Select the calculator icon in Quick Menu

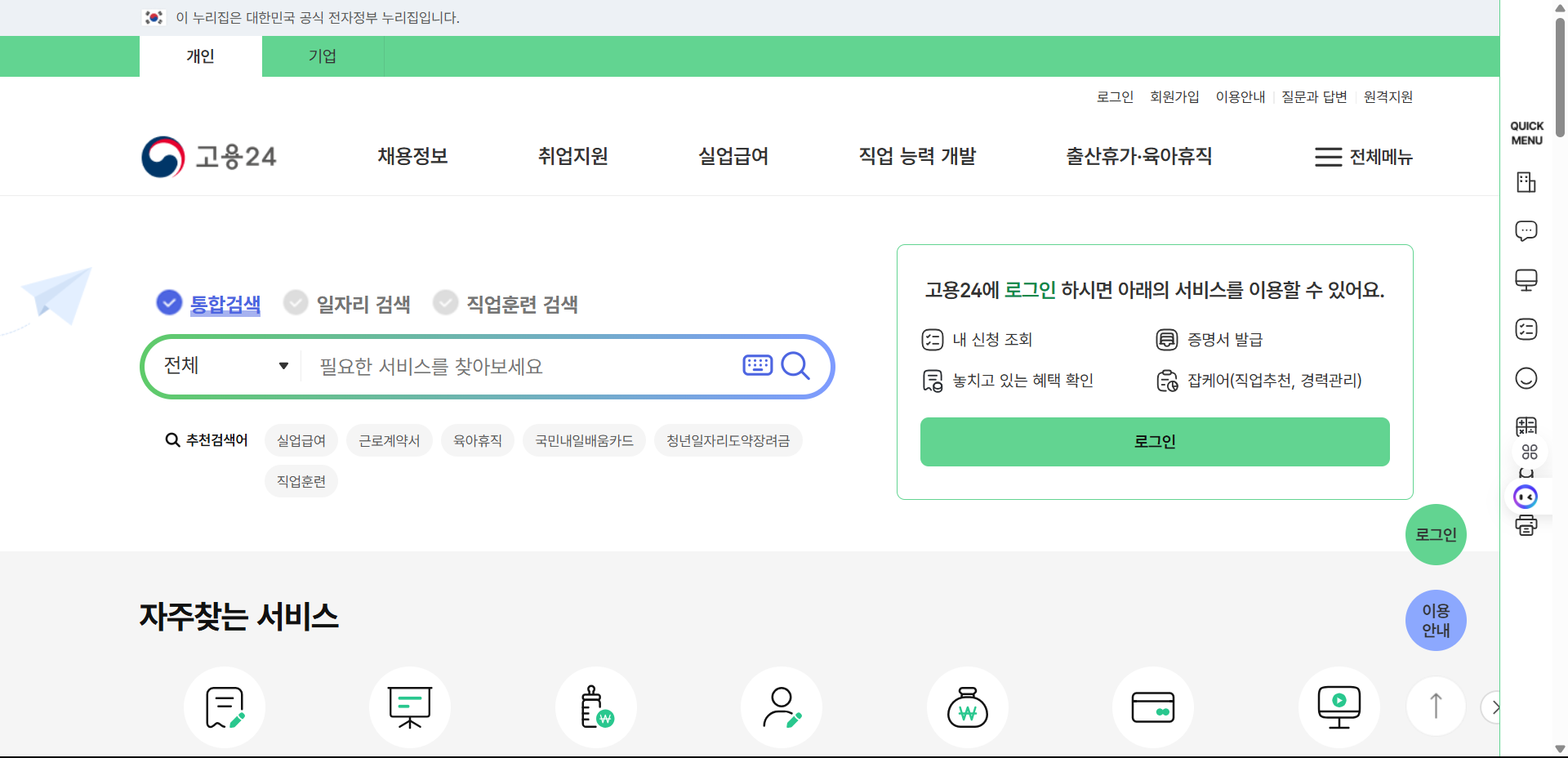point(1526,426)
